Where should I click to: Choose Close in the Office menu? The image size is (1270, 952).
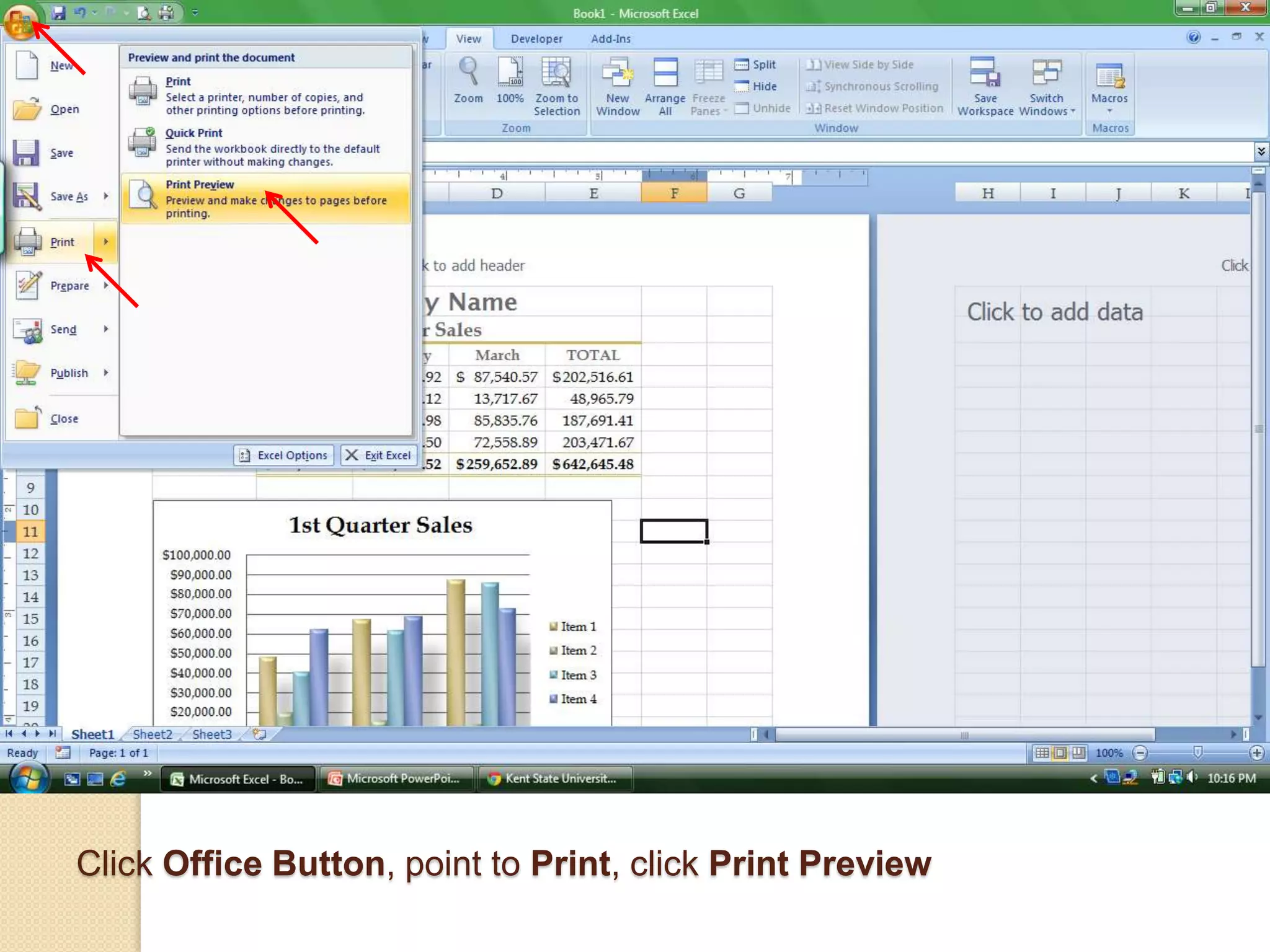[x=61, y=419]
